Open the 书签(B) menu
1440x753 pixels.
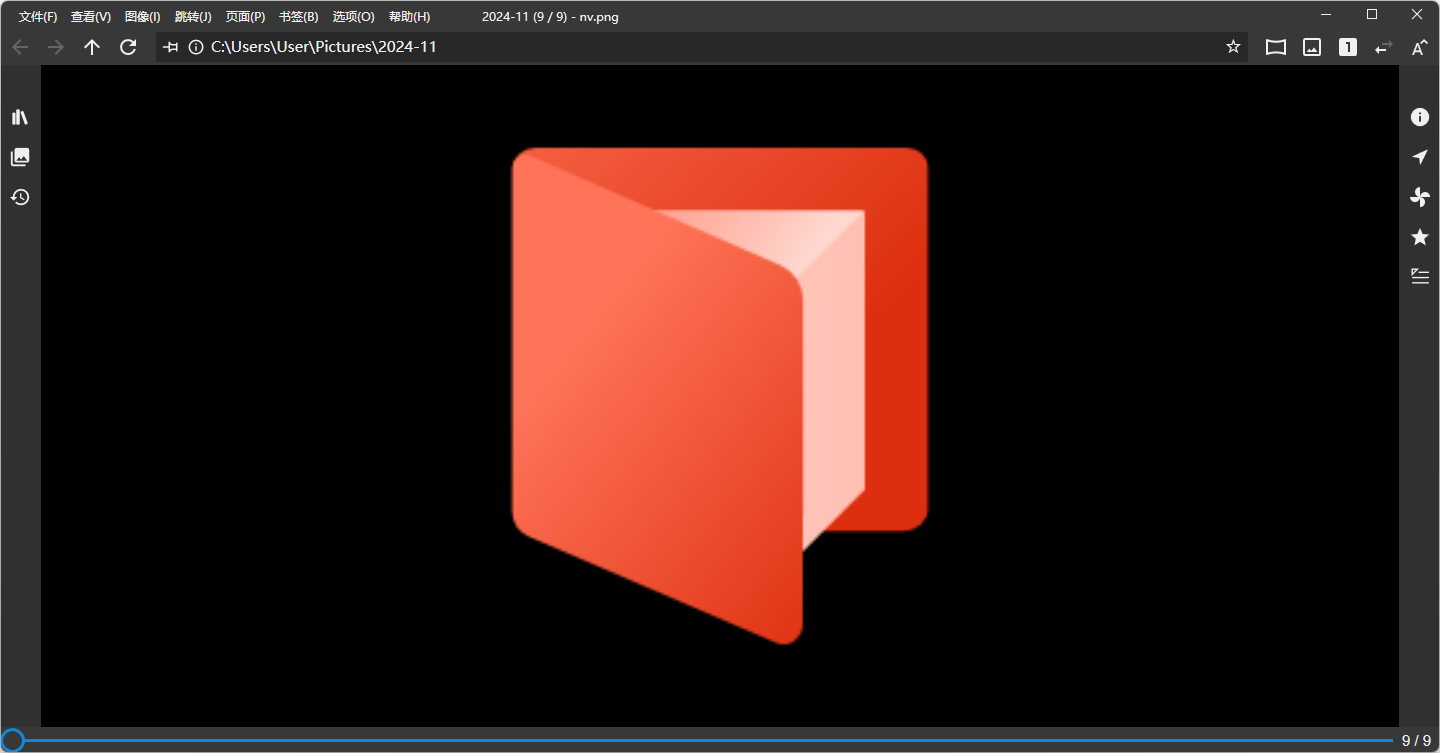[x=299, y=17]
